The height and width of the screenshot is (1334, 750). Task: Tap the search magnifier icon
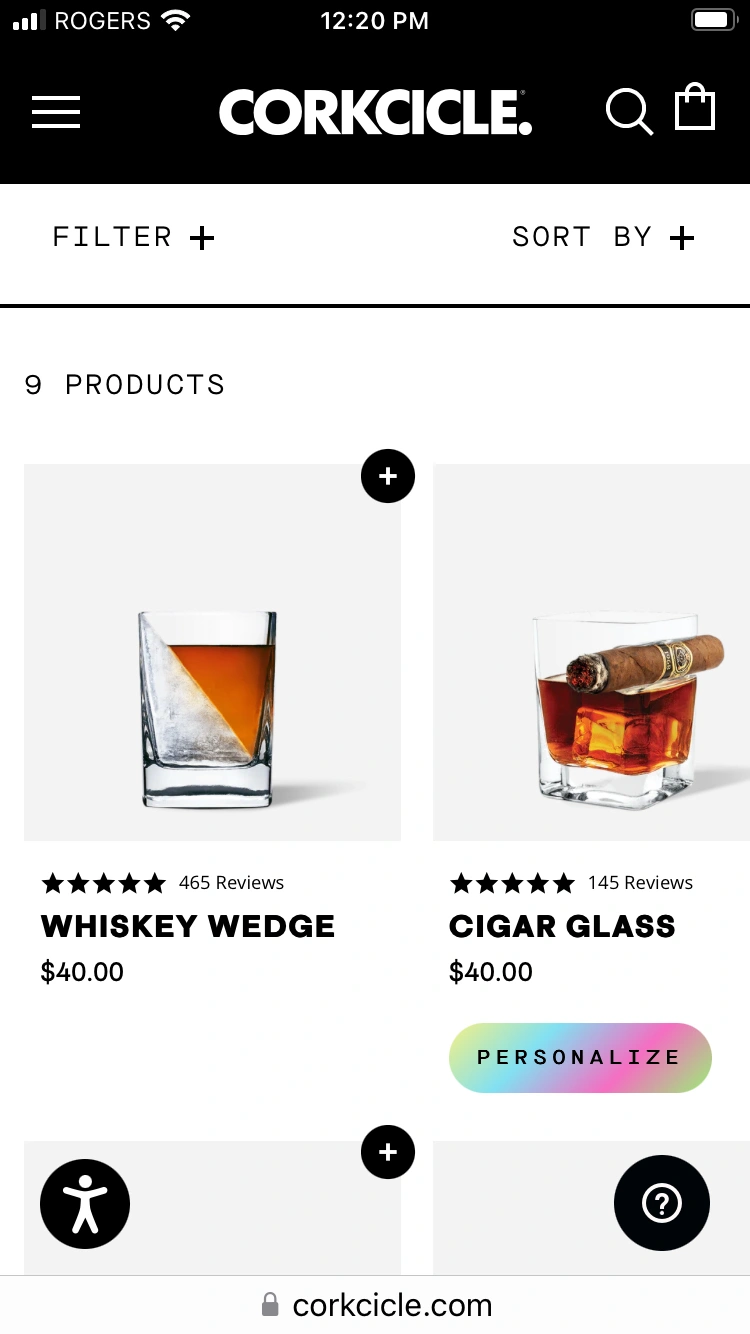point(629,111)
